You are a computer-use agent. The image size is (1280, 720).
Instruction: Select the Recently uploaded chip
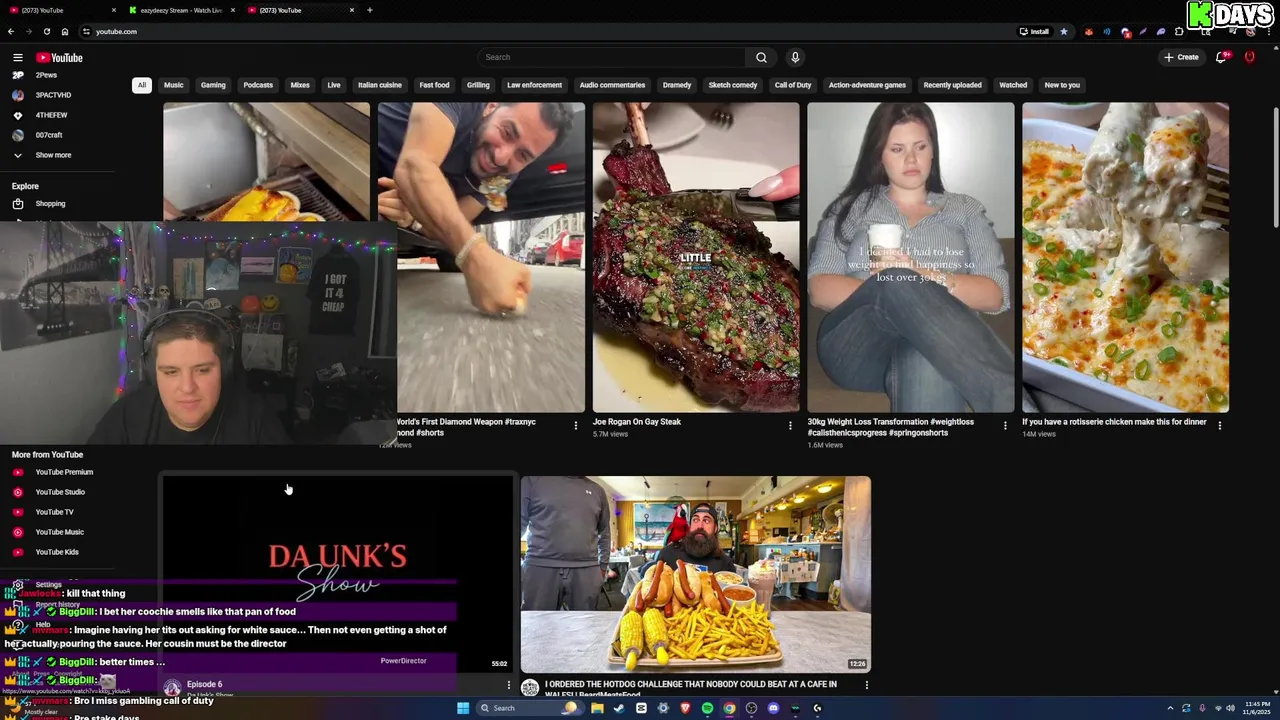pos(952,85)
